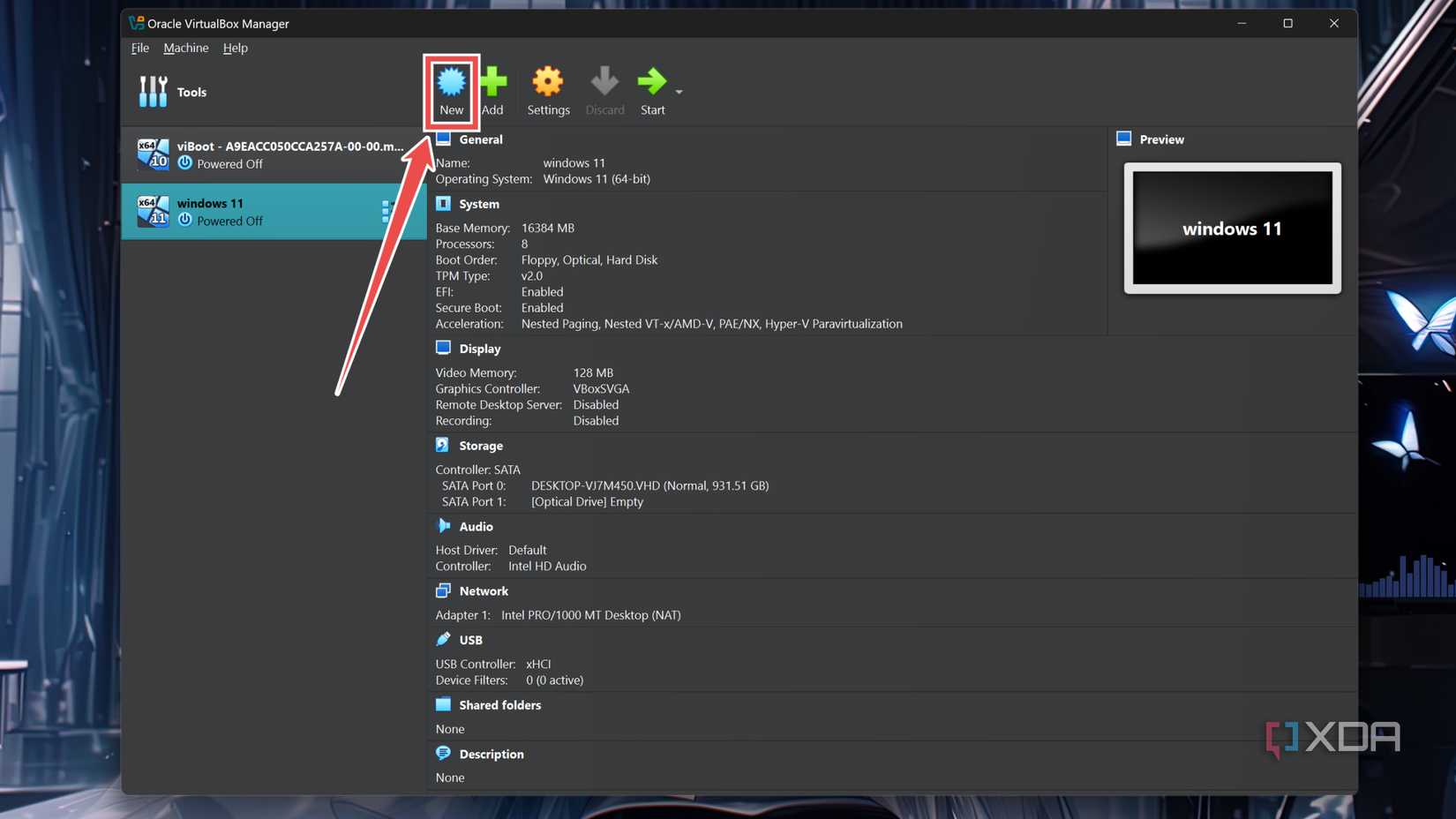Click the Storage section header
The width and height of the screenshot is (1456, 819).
click(x=480, y=446)
